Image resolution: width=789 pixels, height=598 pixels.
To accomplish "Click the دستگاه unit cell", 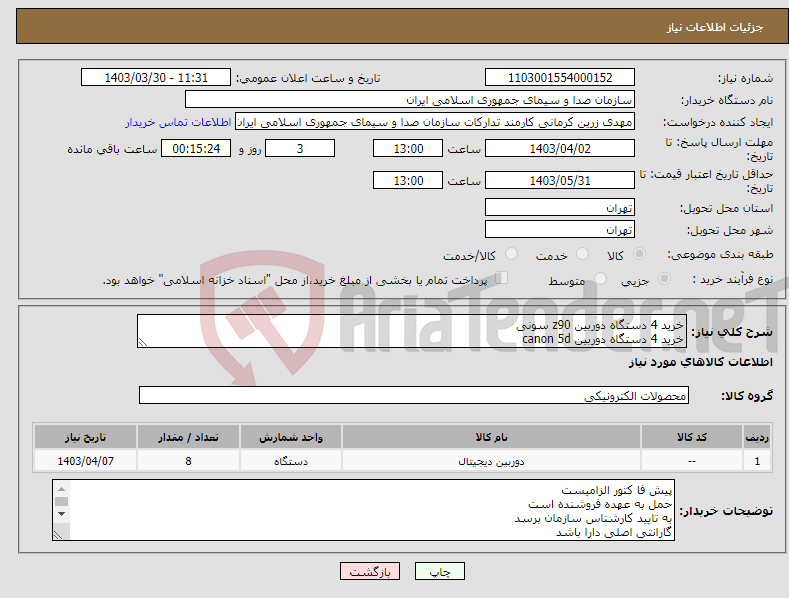I will (291, 461).
